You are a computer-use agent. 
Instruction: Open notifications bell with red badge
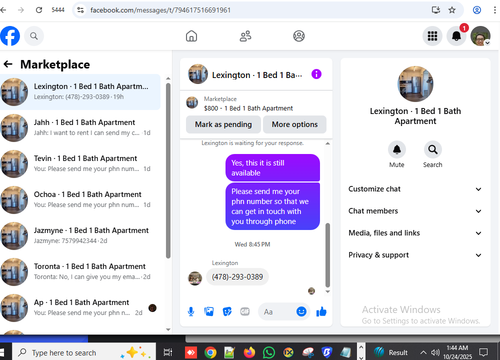point(456,36)
